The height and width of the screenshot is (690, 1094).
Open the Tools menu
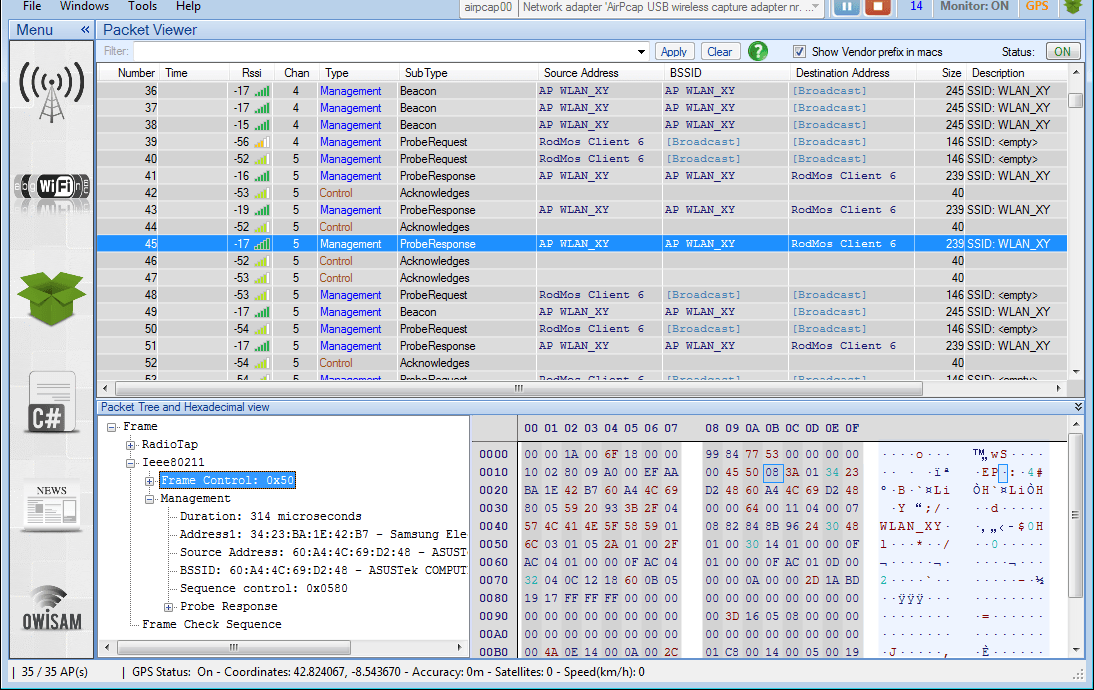tap(142, 6)
